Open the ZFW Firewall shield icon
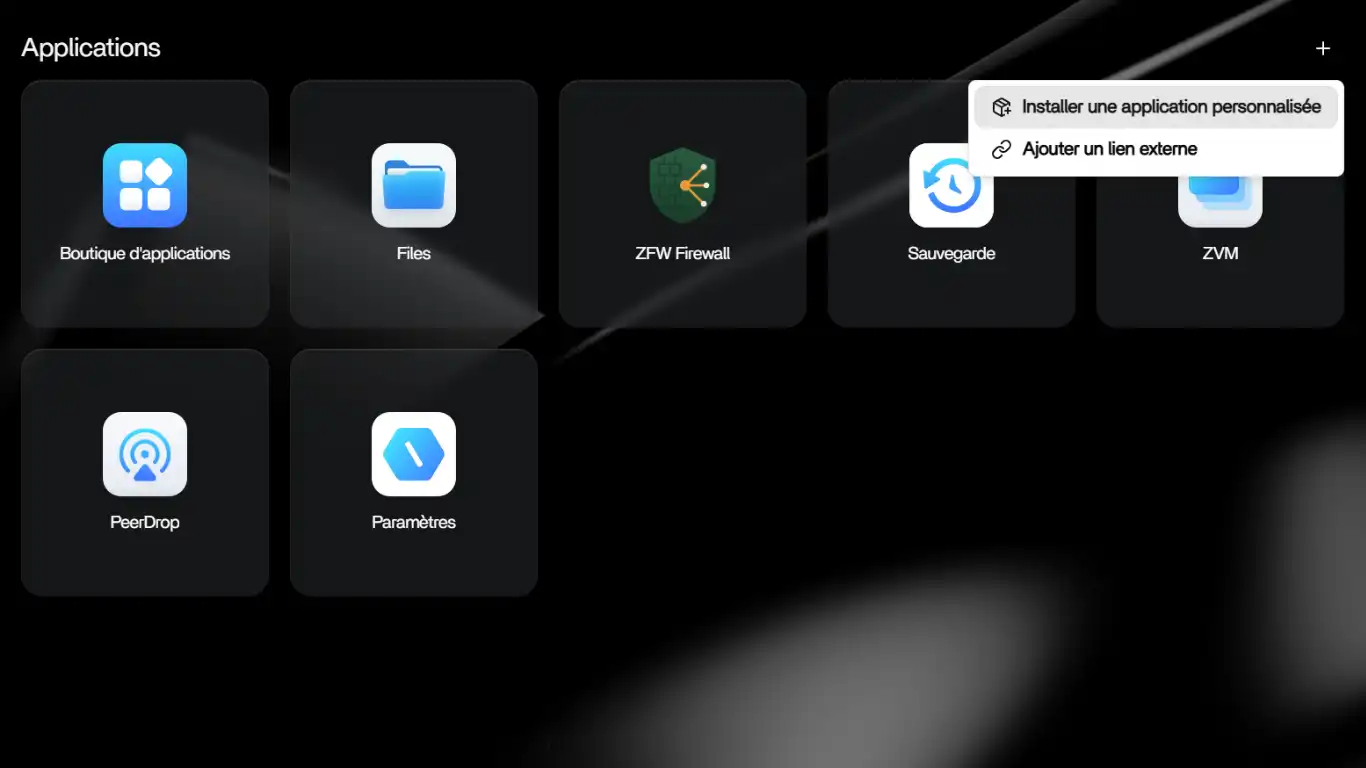Screen dimensions: 1366x768 pos(683,185)
